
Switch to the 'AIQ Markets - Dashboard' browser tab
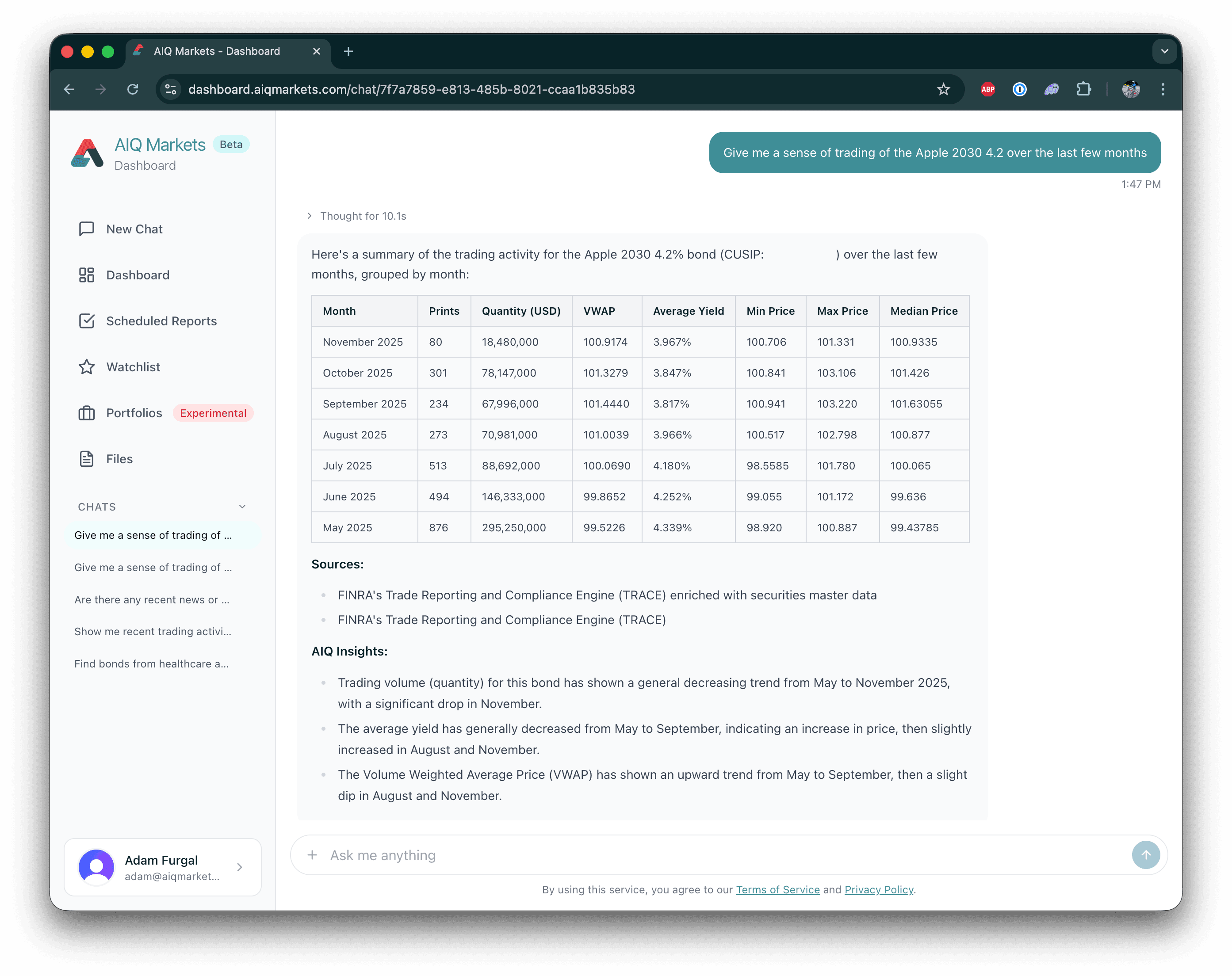tap(217, 51)
